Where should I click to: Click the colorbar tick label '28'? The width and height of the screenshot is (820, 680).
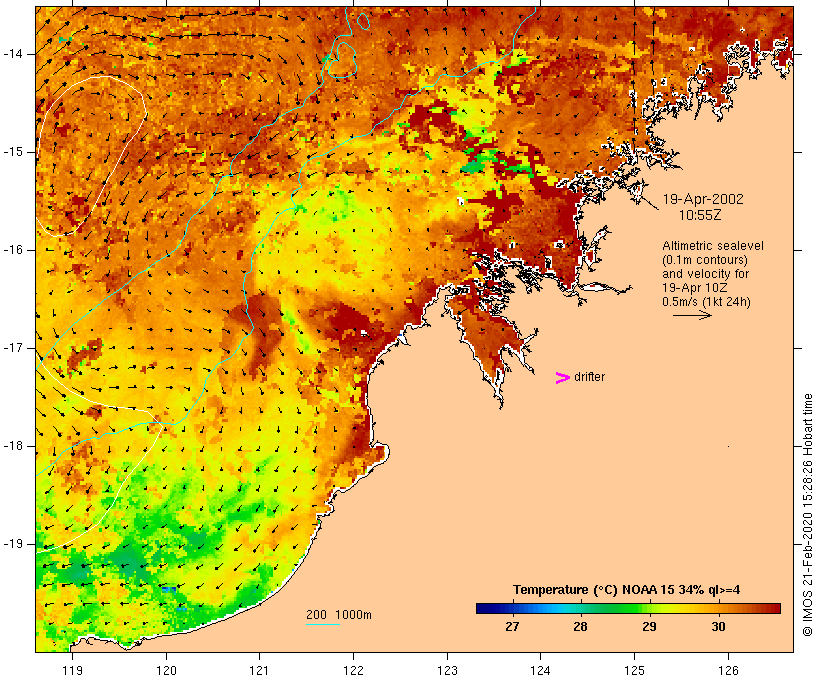580,626
